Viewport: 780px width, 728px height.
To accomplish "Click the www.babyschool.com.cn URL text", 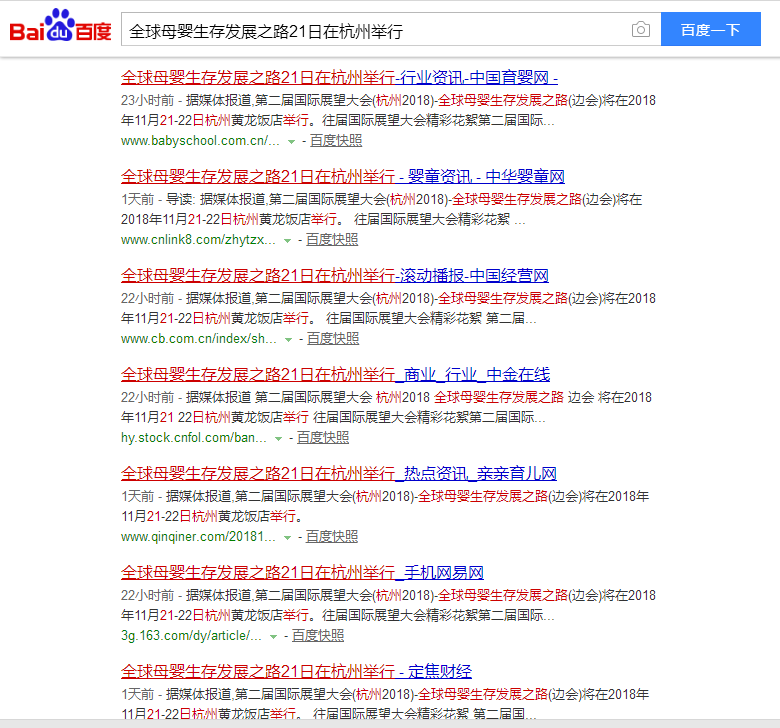I will coord(200,141).
